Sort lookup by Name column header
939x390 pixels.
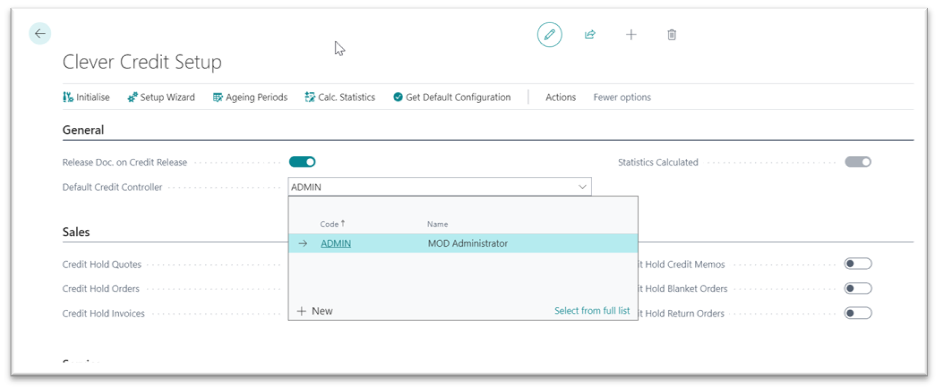(438, 224)
